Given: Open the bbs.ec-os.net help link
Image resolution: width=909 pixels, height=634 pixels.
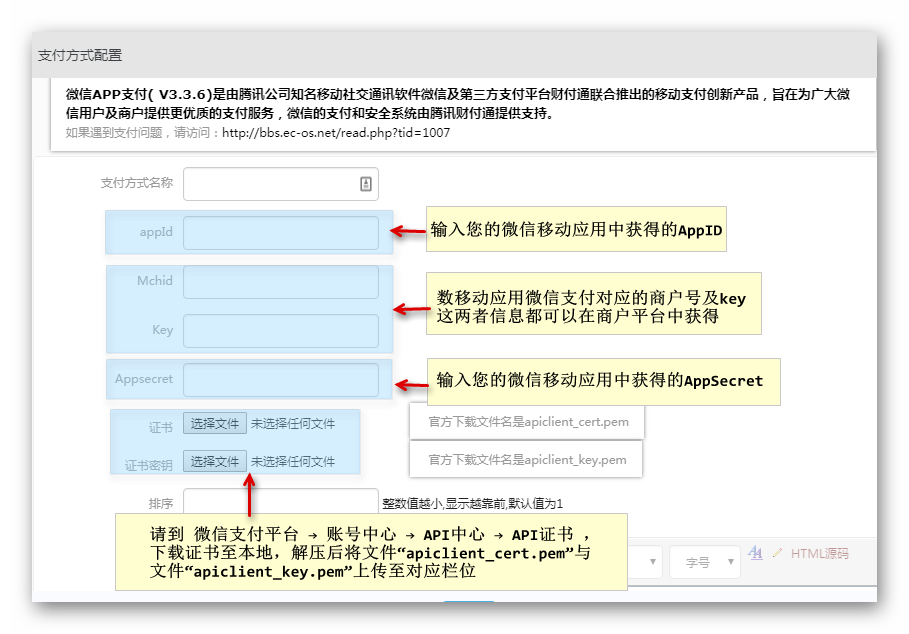Looking at the screenshot, I should (x=336, y=133).
